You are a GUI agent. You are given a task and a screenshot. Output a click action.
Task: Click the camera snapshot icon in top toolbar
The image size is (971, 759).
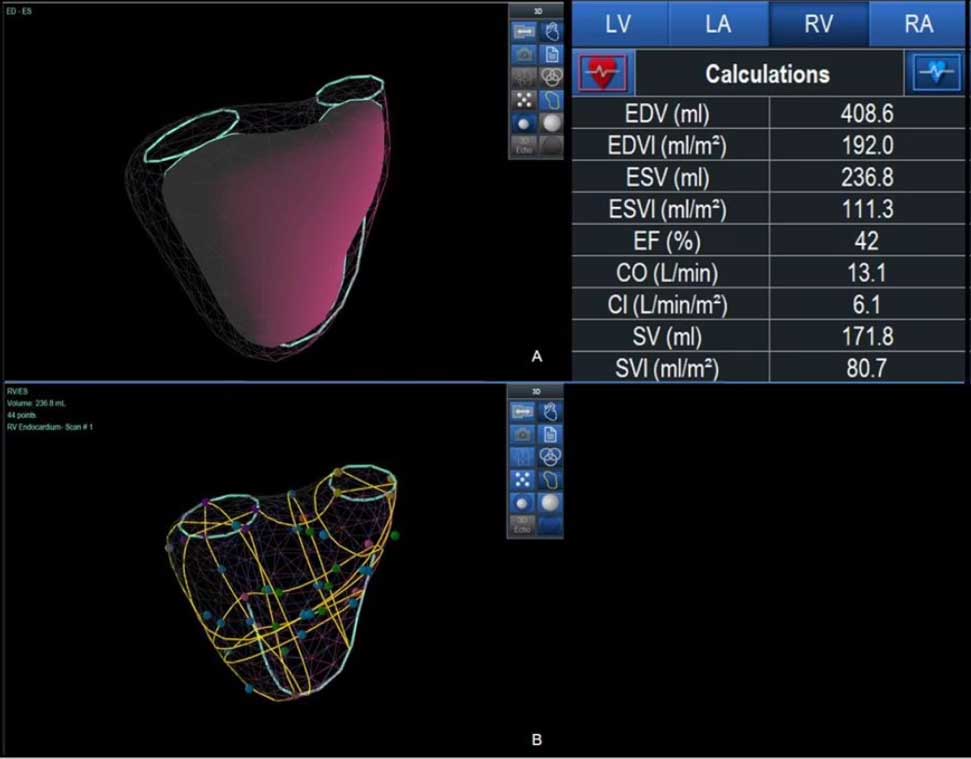(522, 54)
